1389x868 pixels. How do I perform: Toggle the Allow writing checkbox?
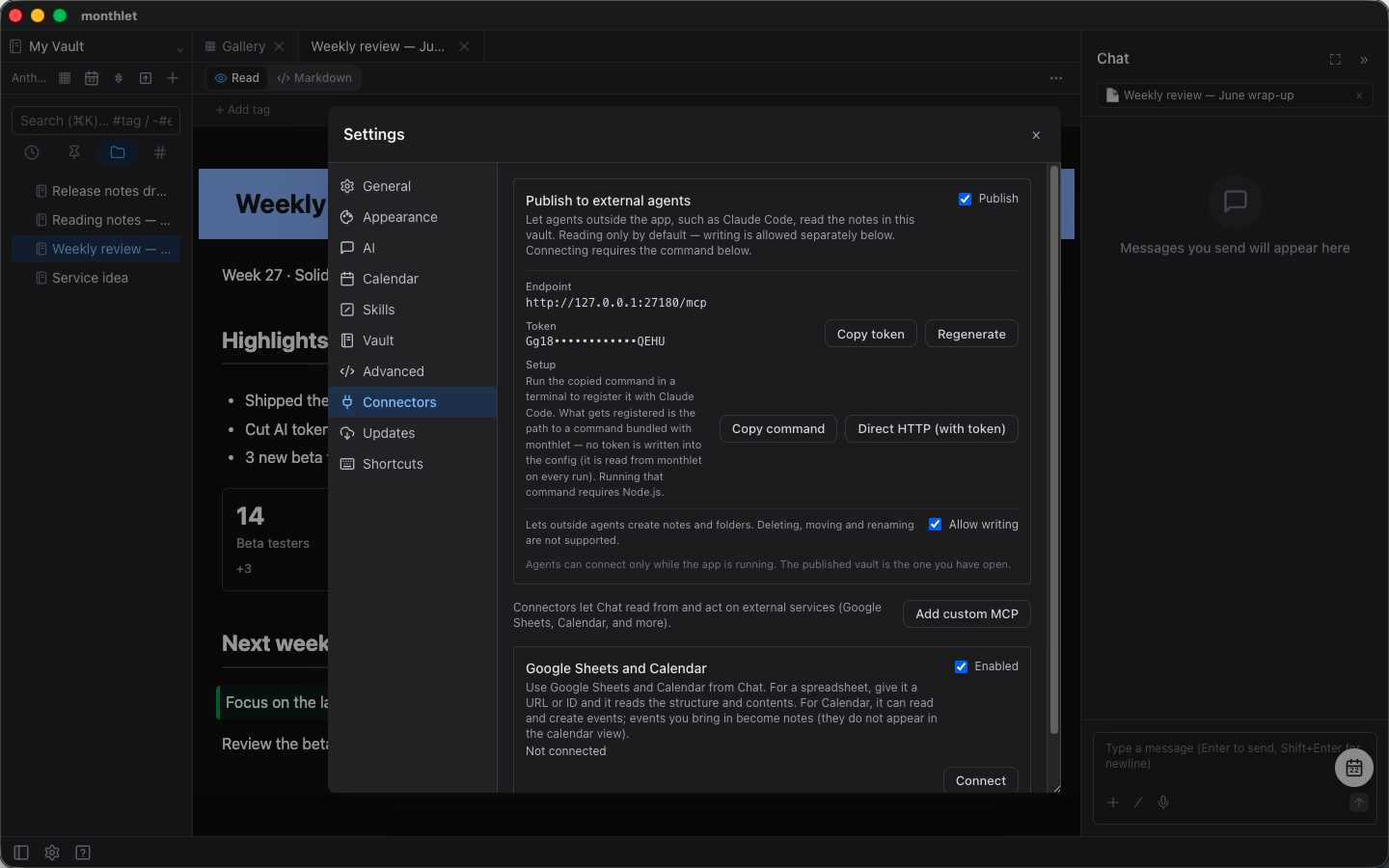(x=935, y=525)
